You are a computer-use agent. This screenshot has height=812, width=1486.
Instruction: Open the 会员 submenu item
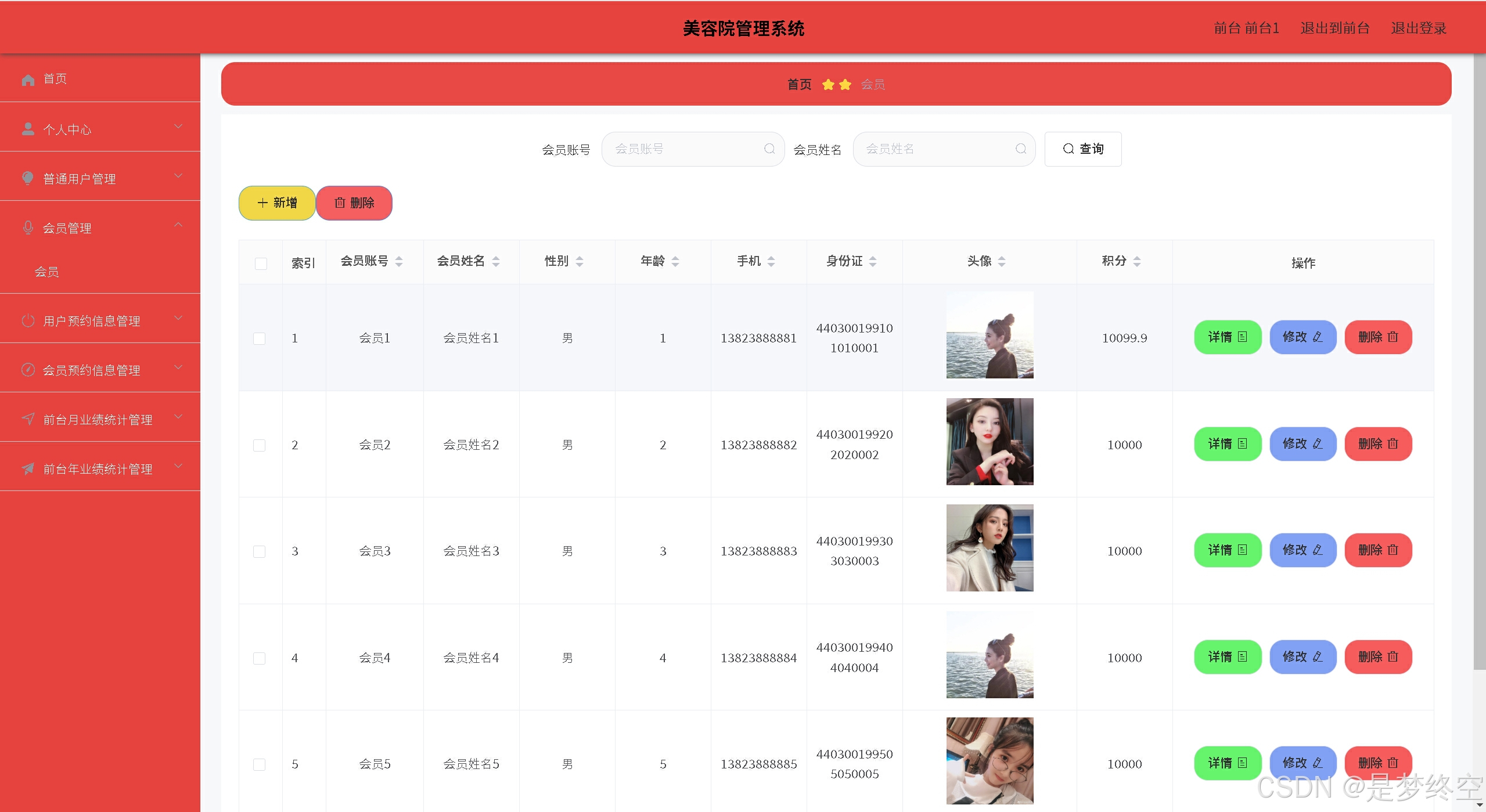(46, 272)
